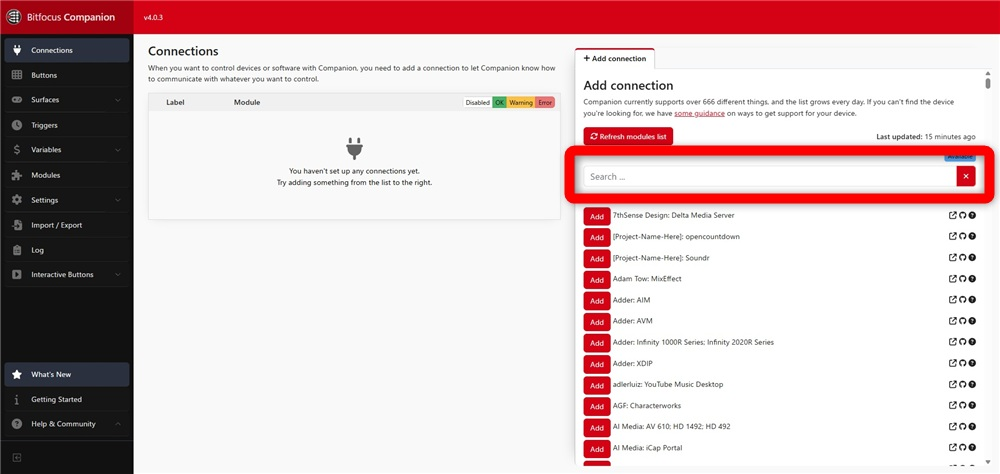Show help for Adder Infinity 1000R Series
Screen dimensions: 1000x474
click(x=972, y=342)
